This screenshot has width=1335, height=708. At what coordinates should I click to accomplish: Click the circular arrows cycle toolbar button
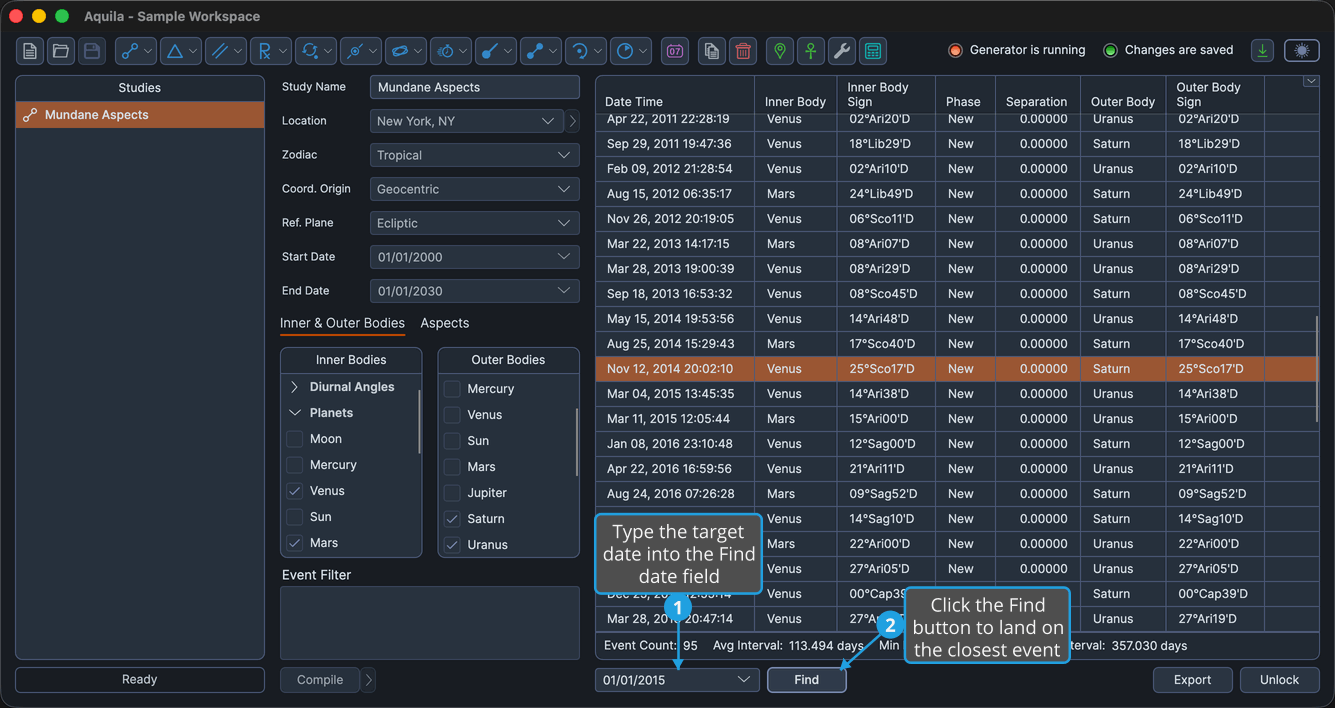click(316, 51)
